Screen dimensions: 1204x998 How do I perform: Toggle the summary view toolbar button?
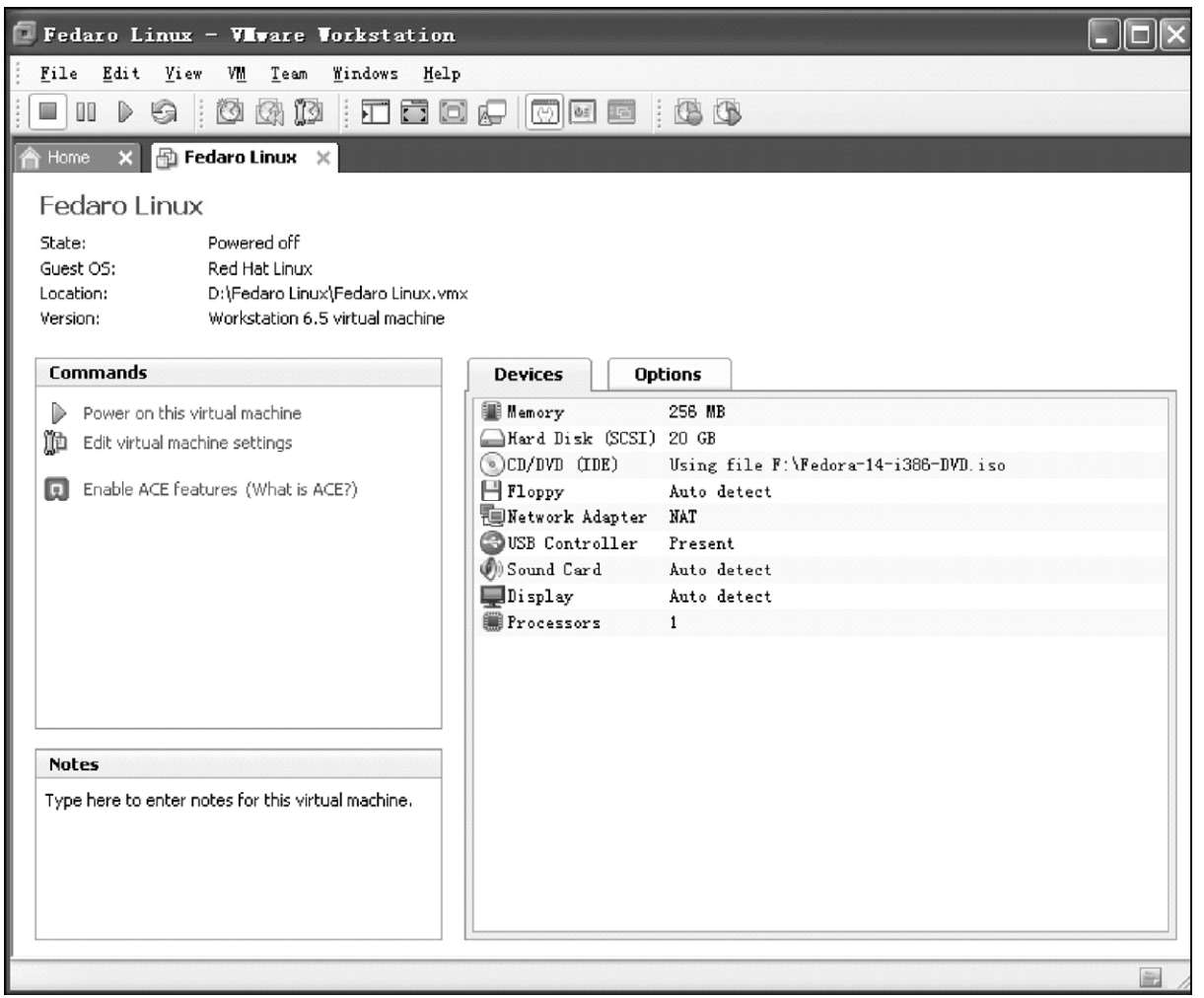click(x=545, y=112)
